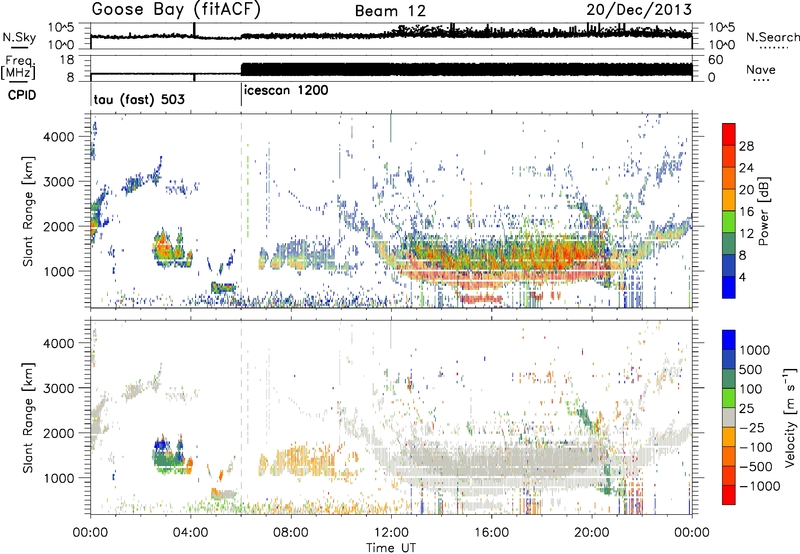Viewport: 800px width, 554px height.
Task: Click the '500' value on Velocity colorbar
Action: [x=751, y=369]
